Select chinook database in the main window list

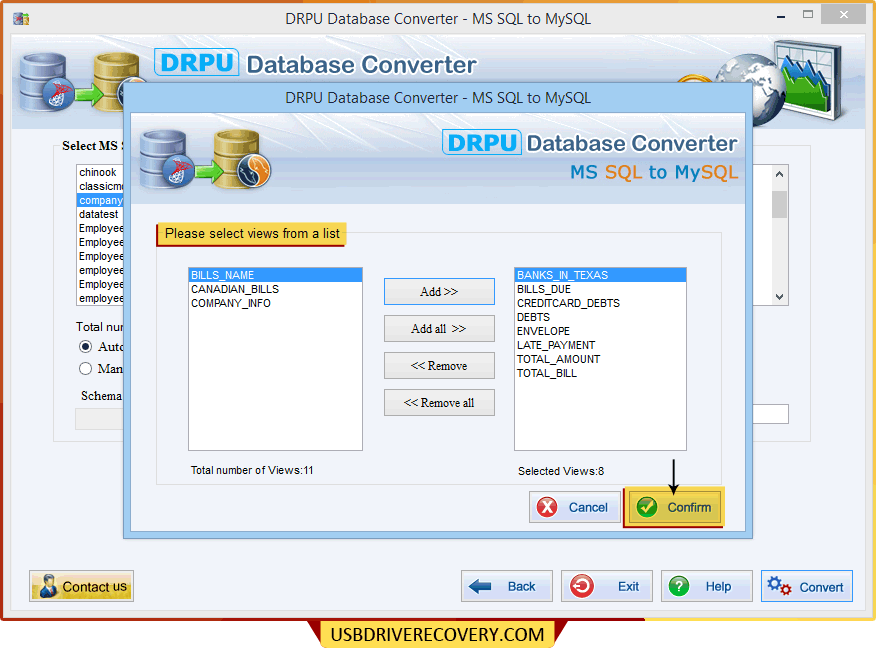[x=100, y=172]
